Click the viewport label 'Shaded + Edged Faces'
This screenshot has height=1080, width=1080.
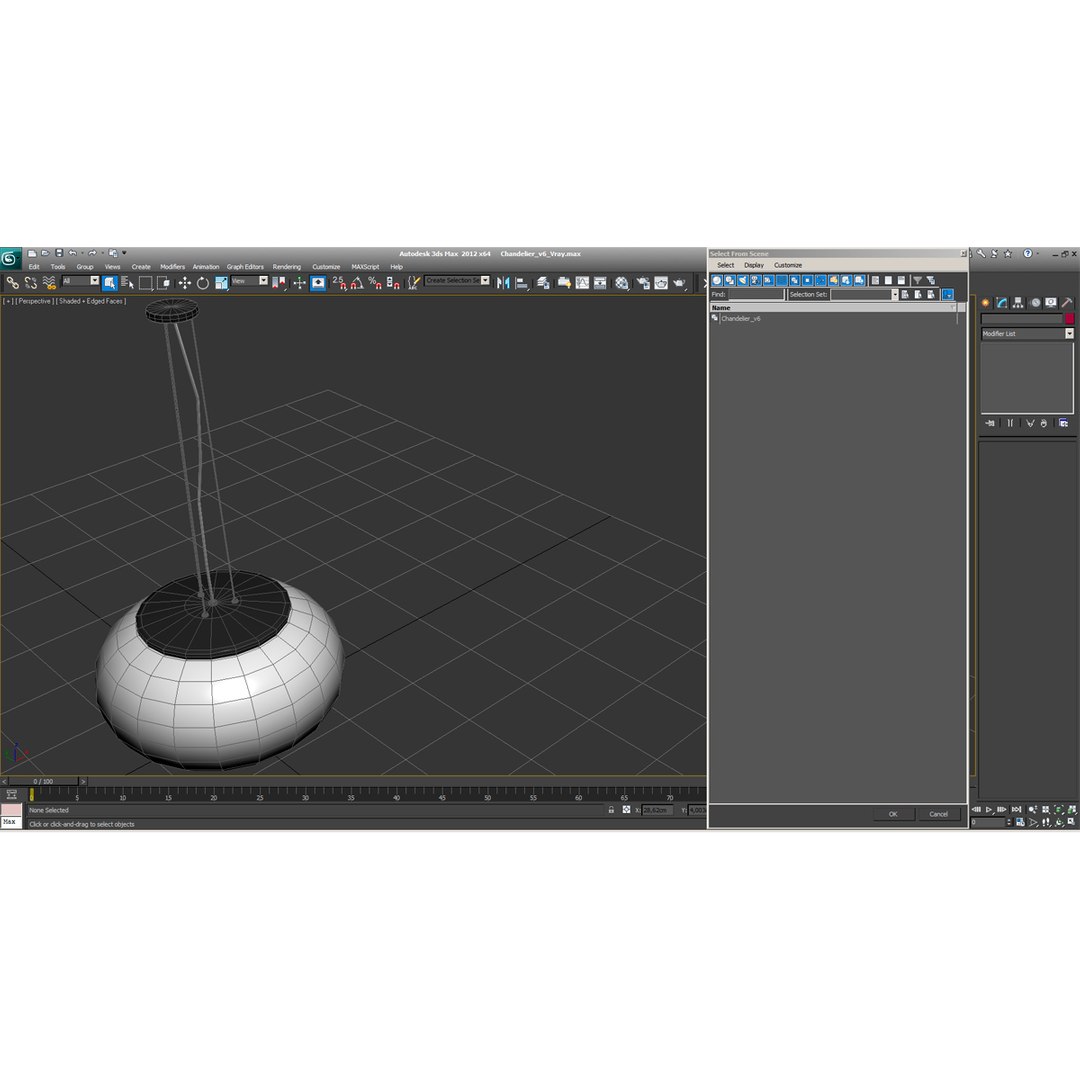coord(91,302)
